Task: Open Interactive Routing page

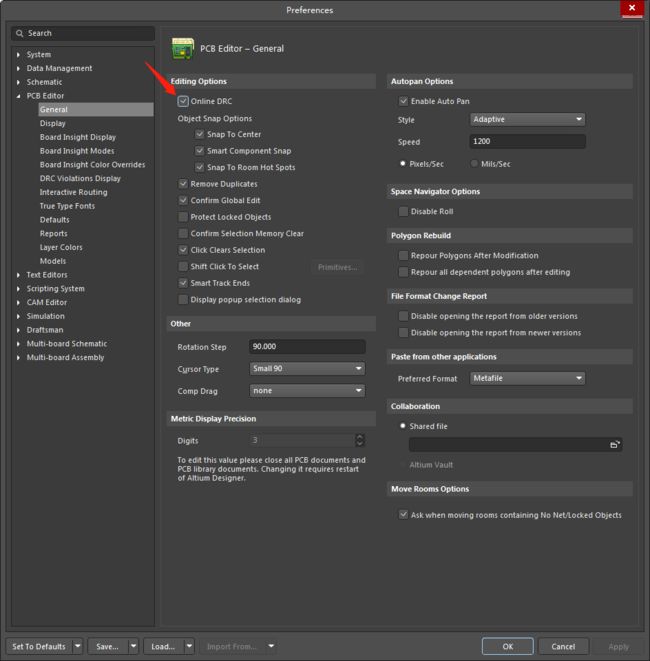Action: tap(73, 192)
